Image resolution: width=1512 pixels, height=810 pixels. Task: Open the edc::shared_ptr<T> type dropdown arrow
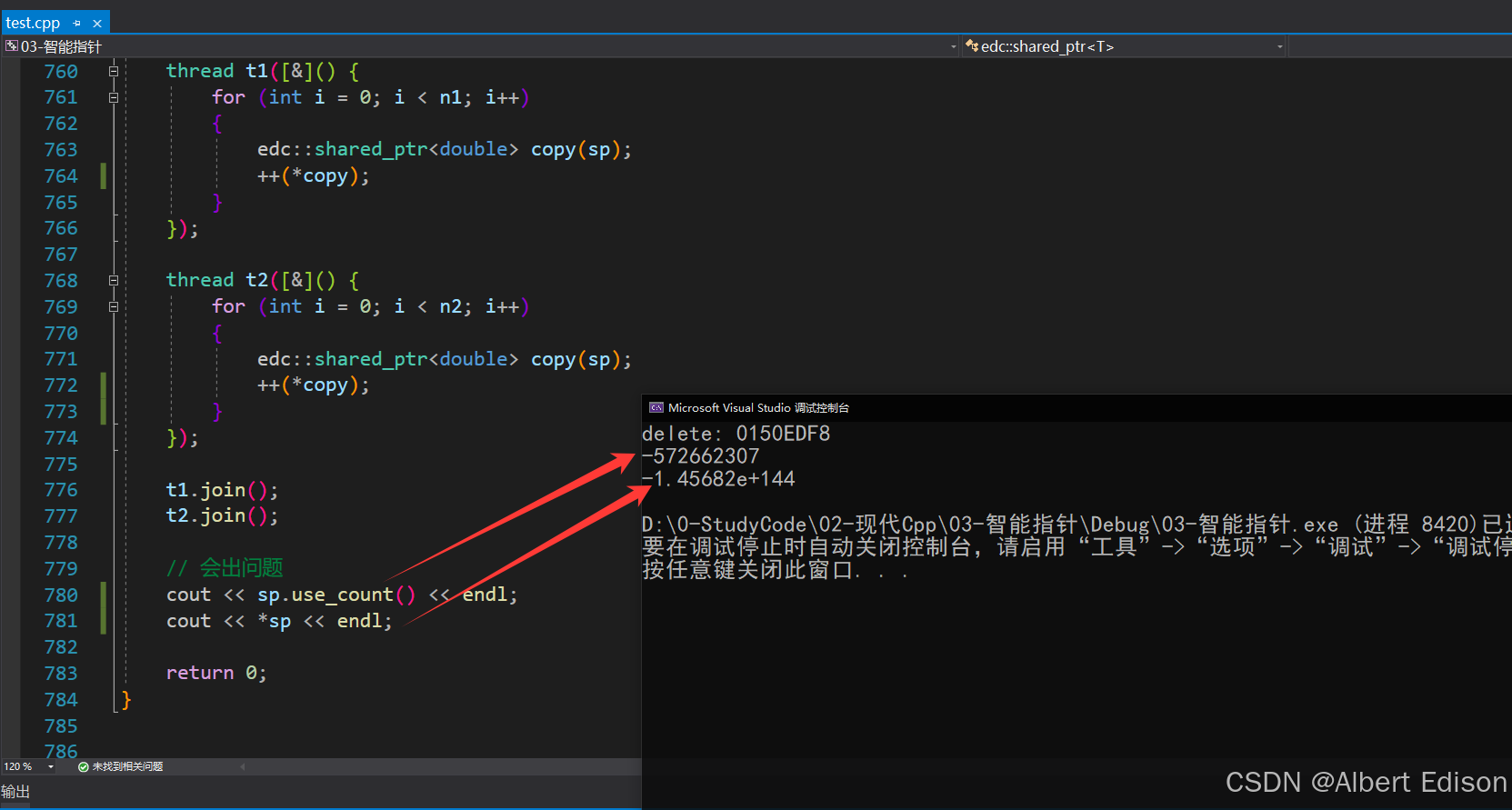point(1279,46)
